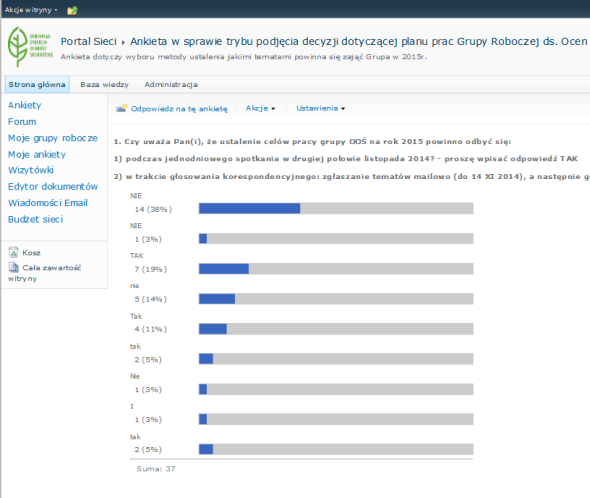Open Ankiety in the sidebar
The image size is (590, 498).
pos(24,105)
